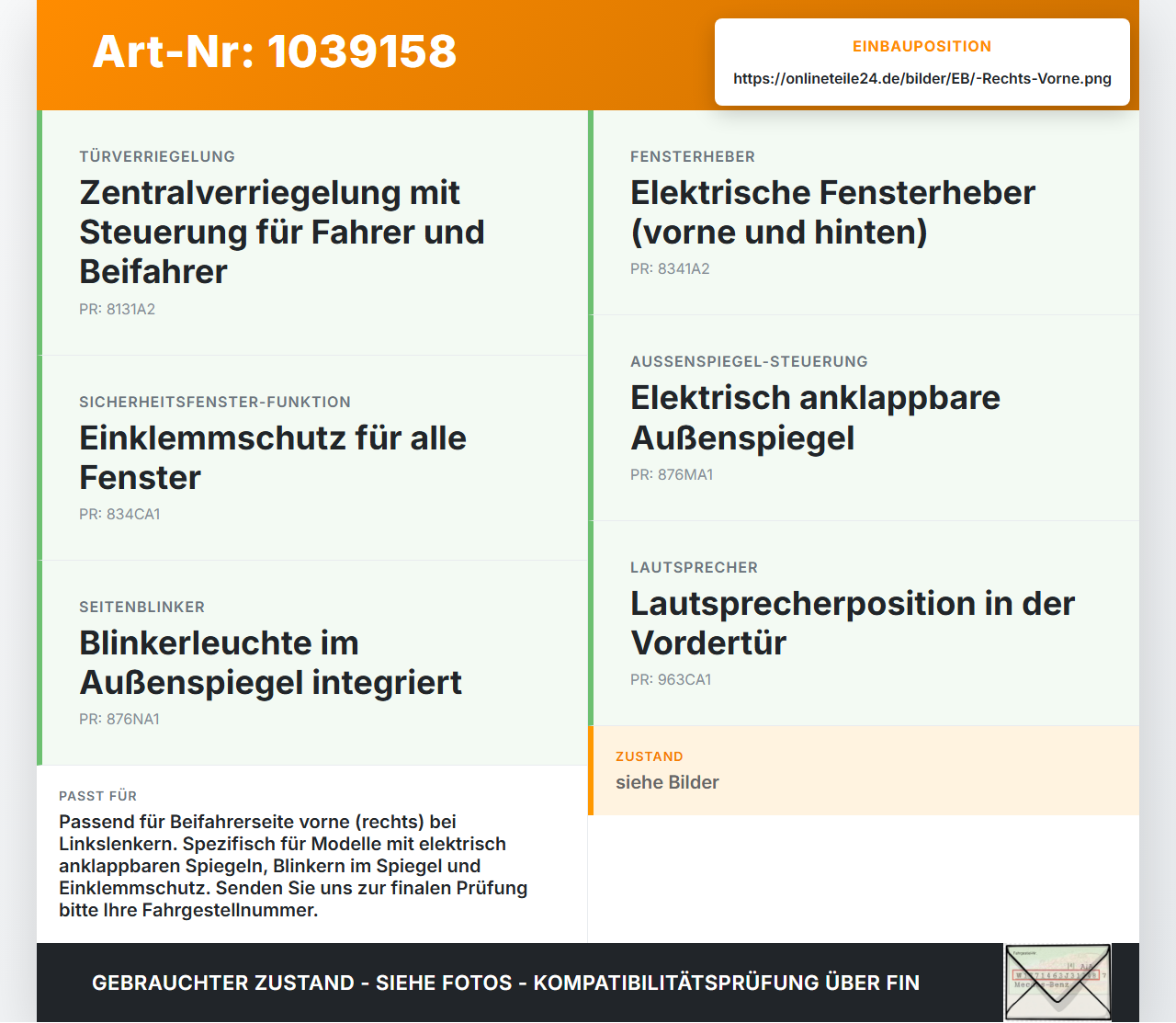Select the Lautsprecherposition in der Vordertür card
This screenshot has height=1023, width=1176.
click(x=864, y=623)
